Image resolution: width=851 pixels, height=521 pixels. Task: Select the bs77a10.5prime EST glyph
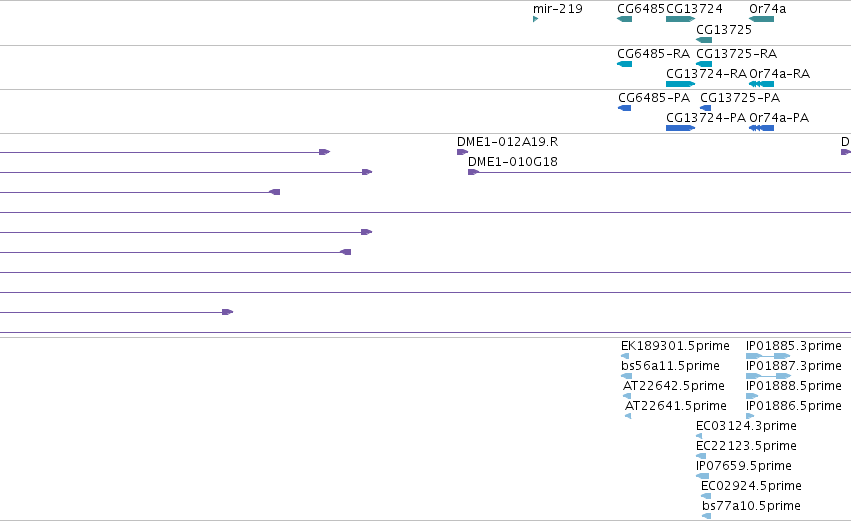pos(707,516)
